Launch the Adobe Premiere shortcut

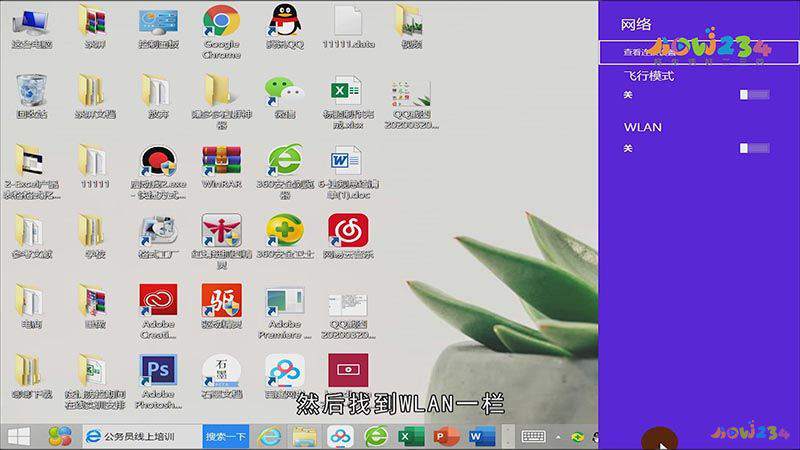pos(285,302)
